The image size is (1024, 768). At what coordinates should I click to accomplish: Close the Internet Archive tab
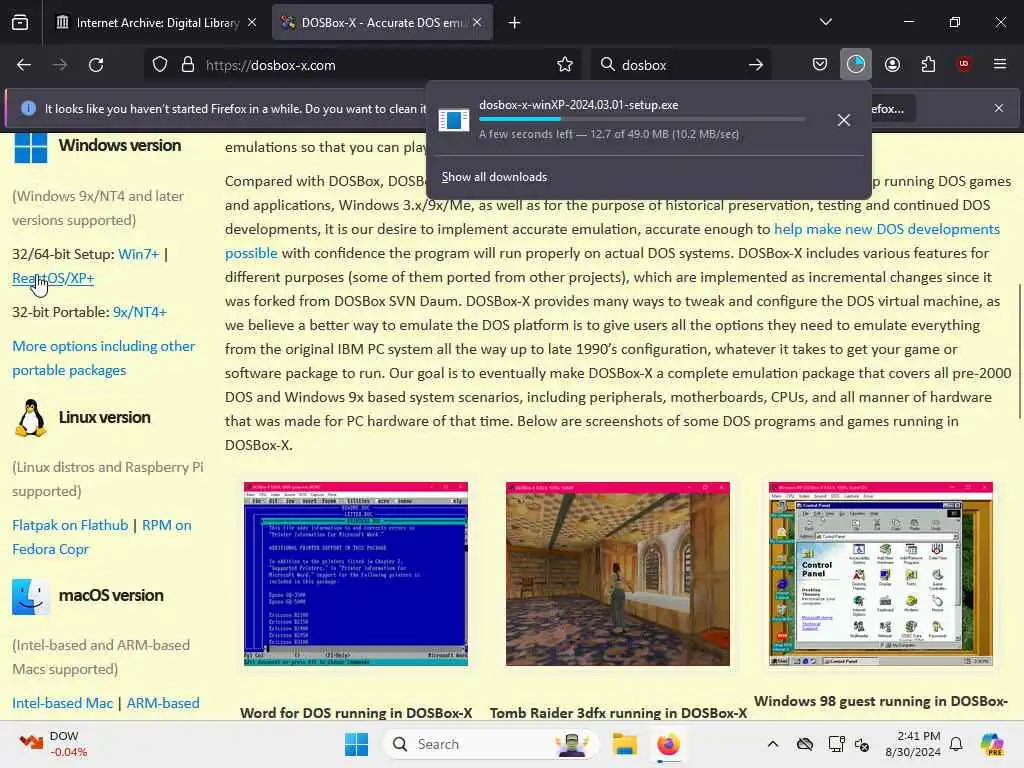252,23
